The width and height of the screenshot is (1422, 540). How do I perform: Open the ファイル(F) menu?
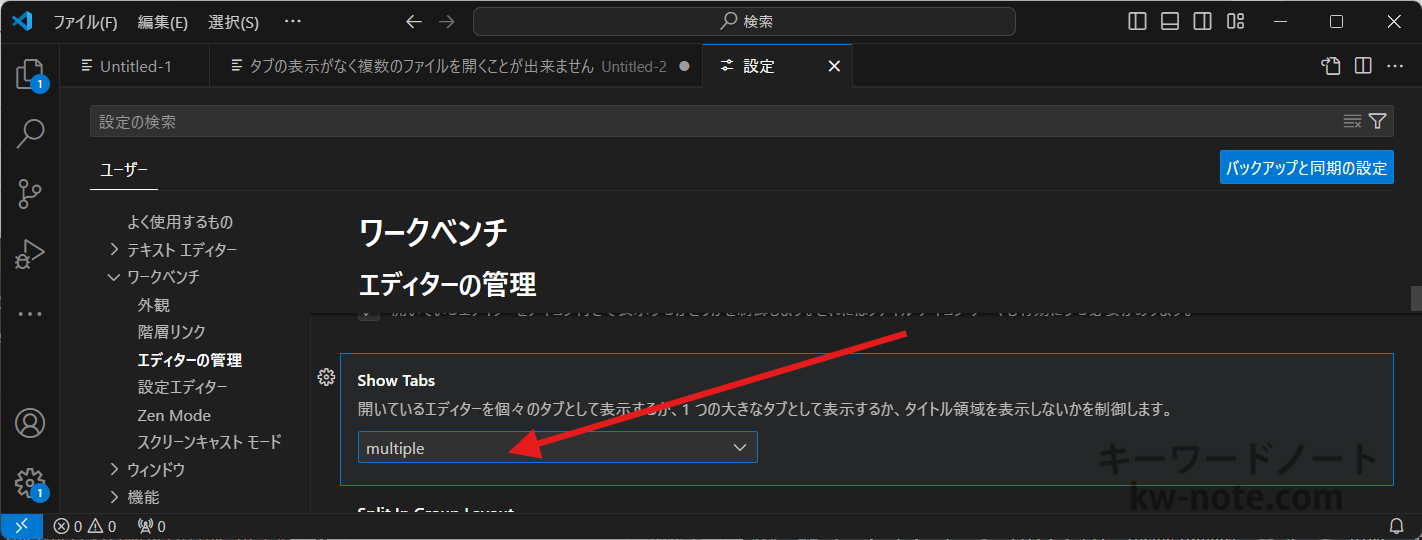coord(84,21)
